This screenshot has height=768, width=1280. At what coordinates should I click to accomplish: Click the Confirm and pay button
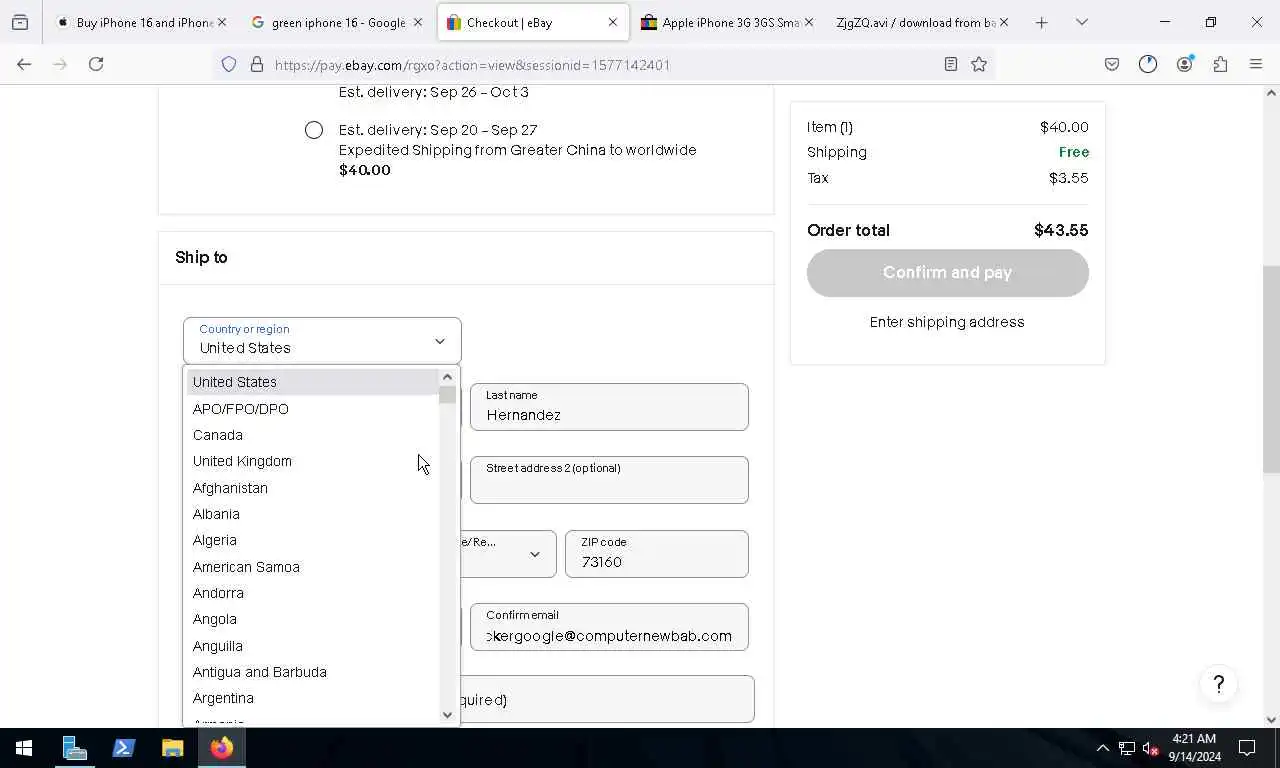(x=947, y=273)
